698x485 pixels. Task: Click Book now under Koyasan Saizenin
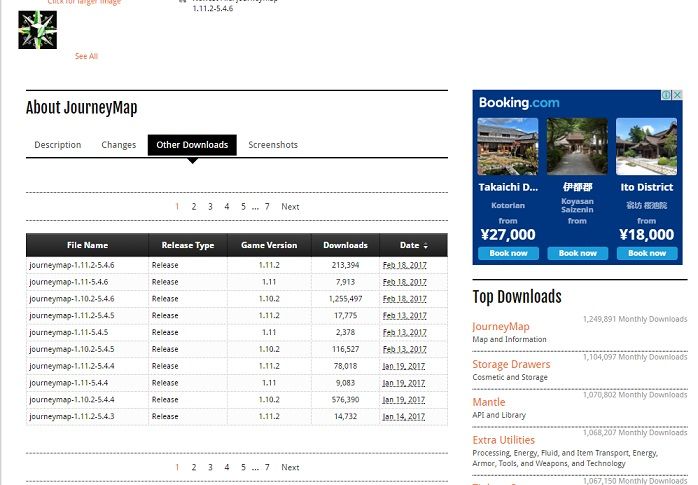click(x=577, y=253)
